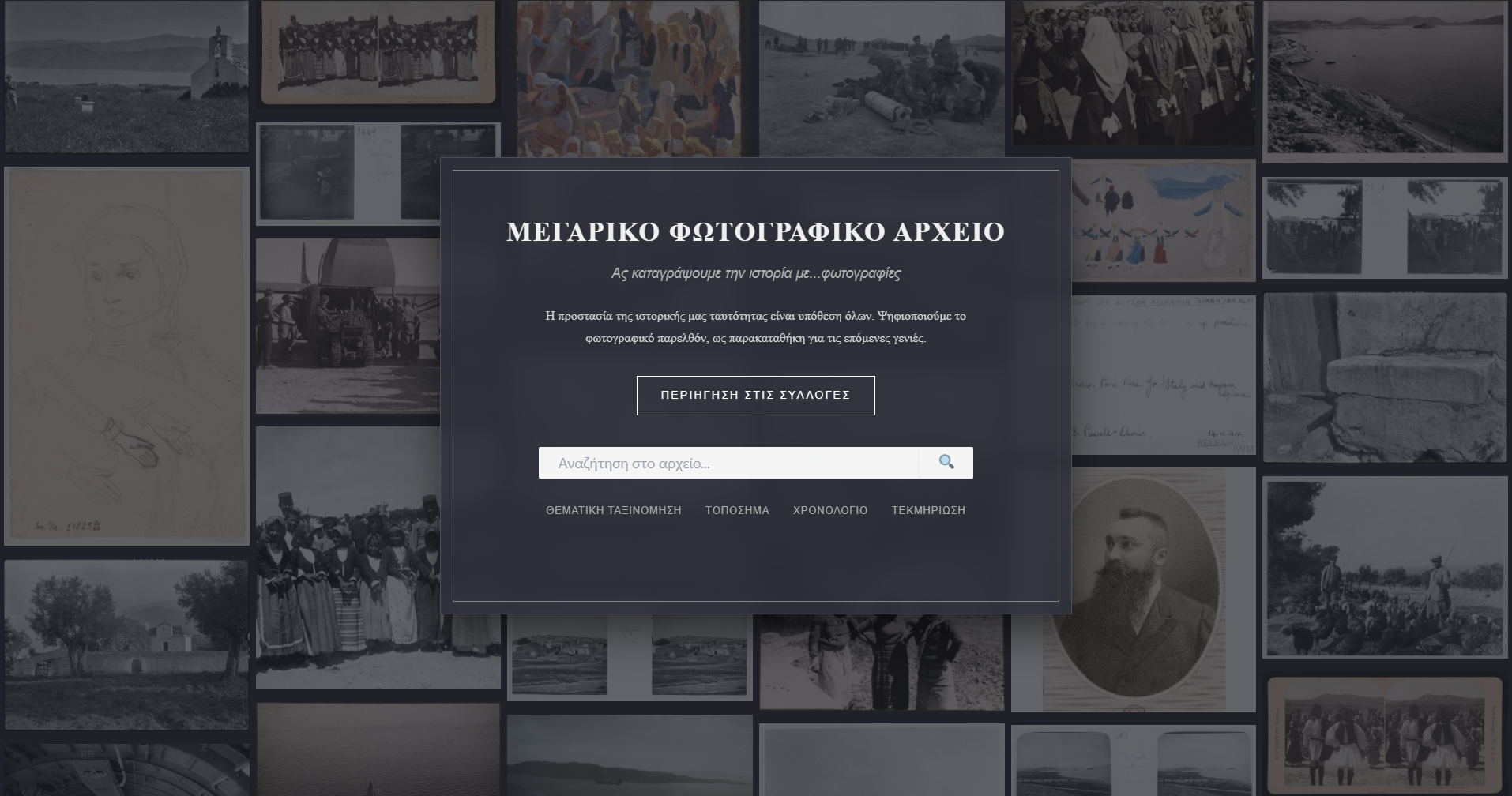
Task: Open the fustanella soldiers stereo card
Action: 1385,734
